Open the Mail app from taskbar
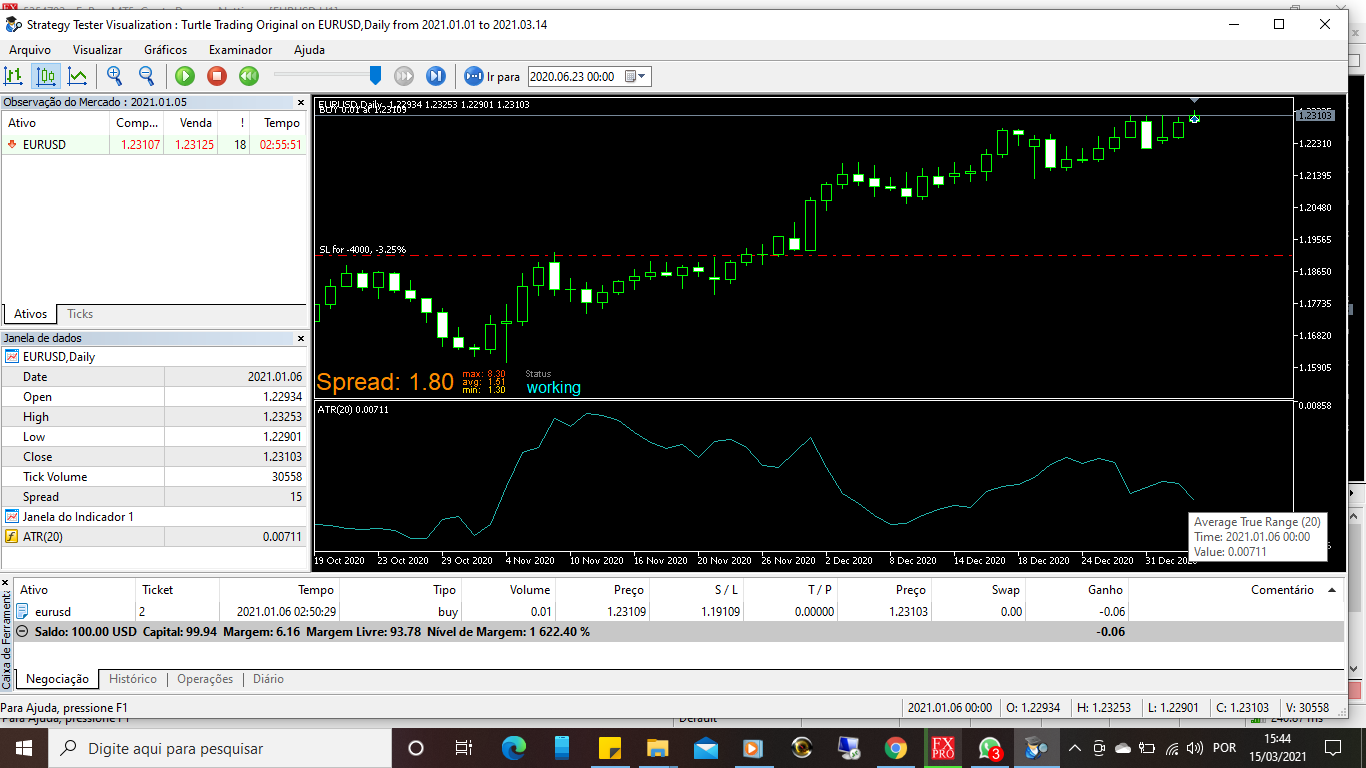The width and height of the screenshot is (1366, 768). coord(705,748)
